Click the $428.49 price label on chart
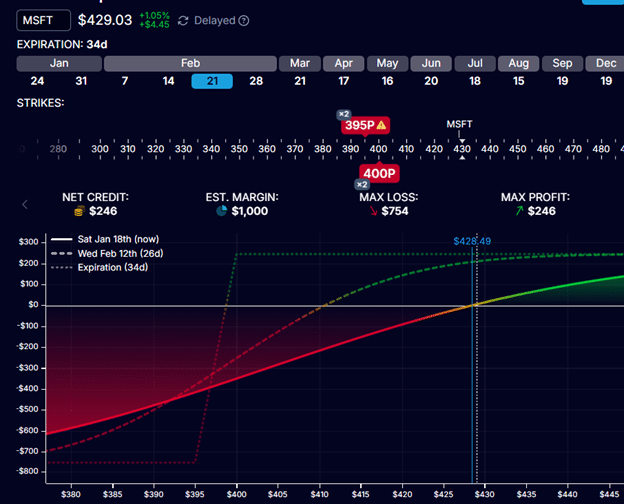Screen dimensions: 624x504 [472, 241]
